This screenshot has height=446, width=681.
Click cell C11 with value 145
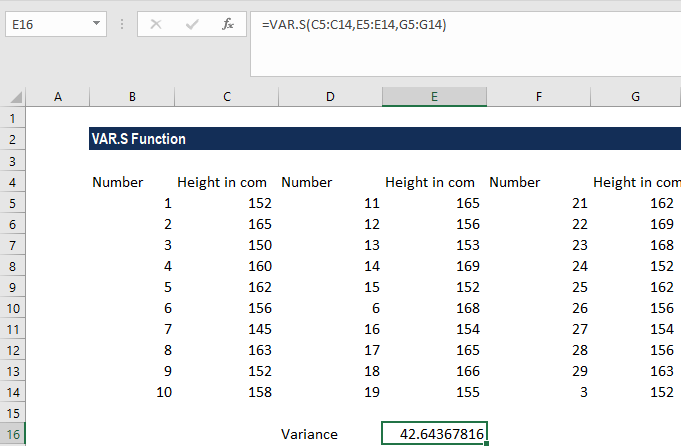click(226, 329)
